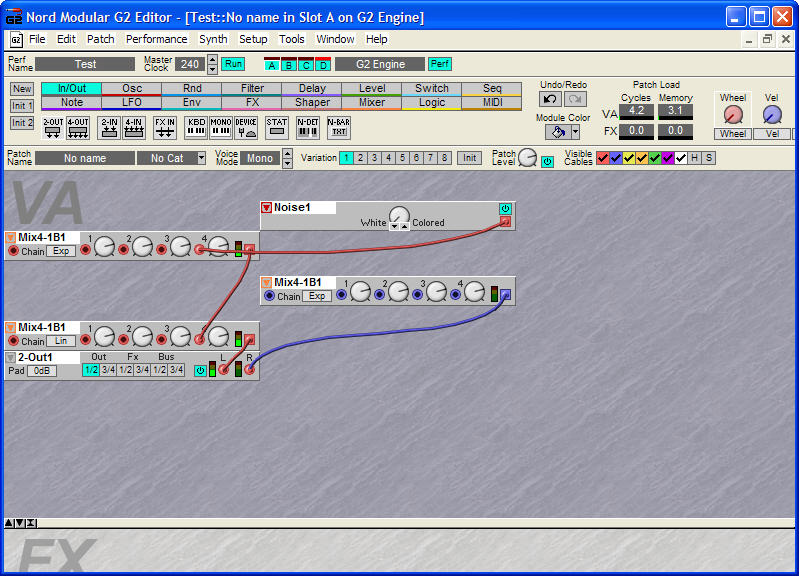Select the Filter module tab
799x576 pixels.
pos(252,89)
